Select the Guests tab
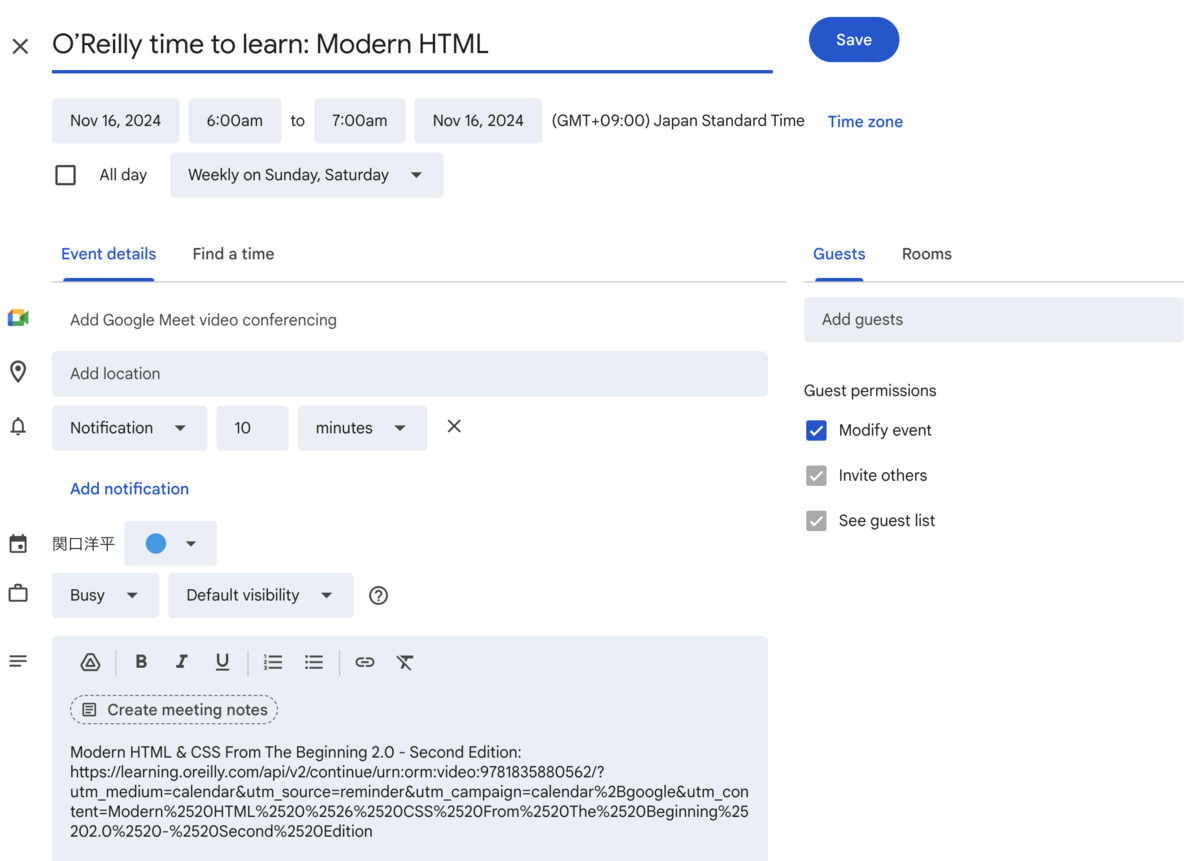The image size is (1200, 861). tap(839, 254)
